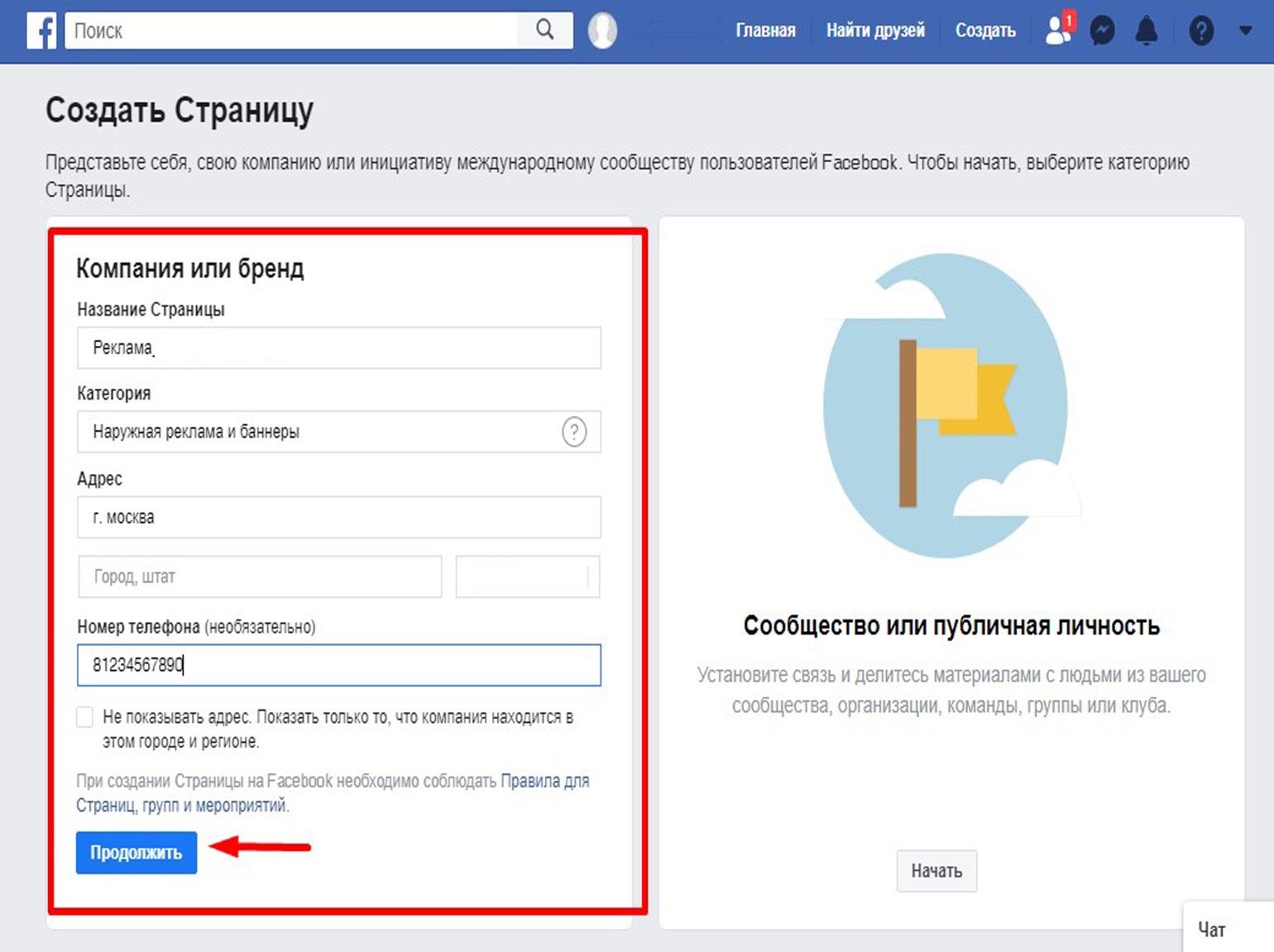1274x952 pixels.
Task: Open the Правила для Страниц link
Action: coord(544,781)
